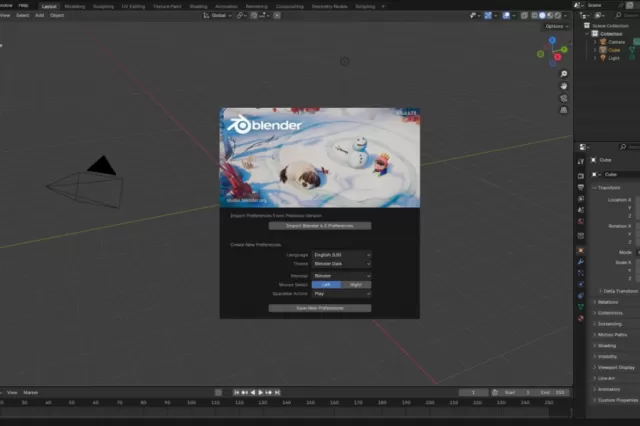Click the blue Z axis on the navigation gizmo
Image resolution: width=640 pixels, height=426 pixels.
(552, 40)
